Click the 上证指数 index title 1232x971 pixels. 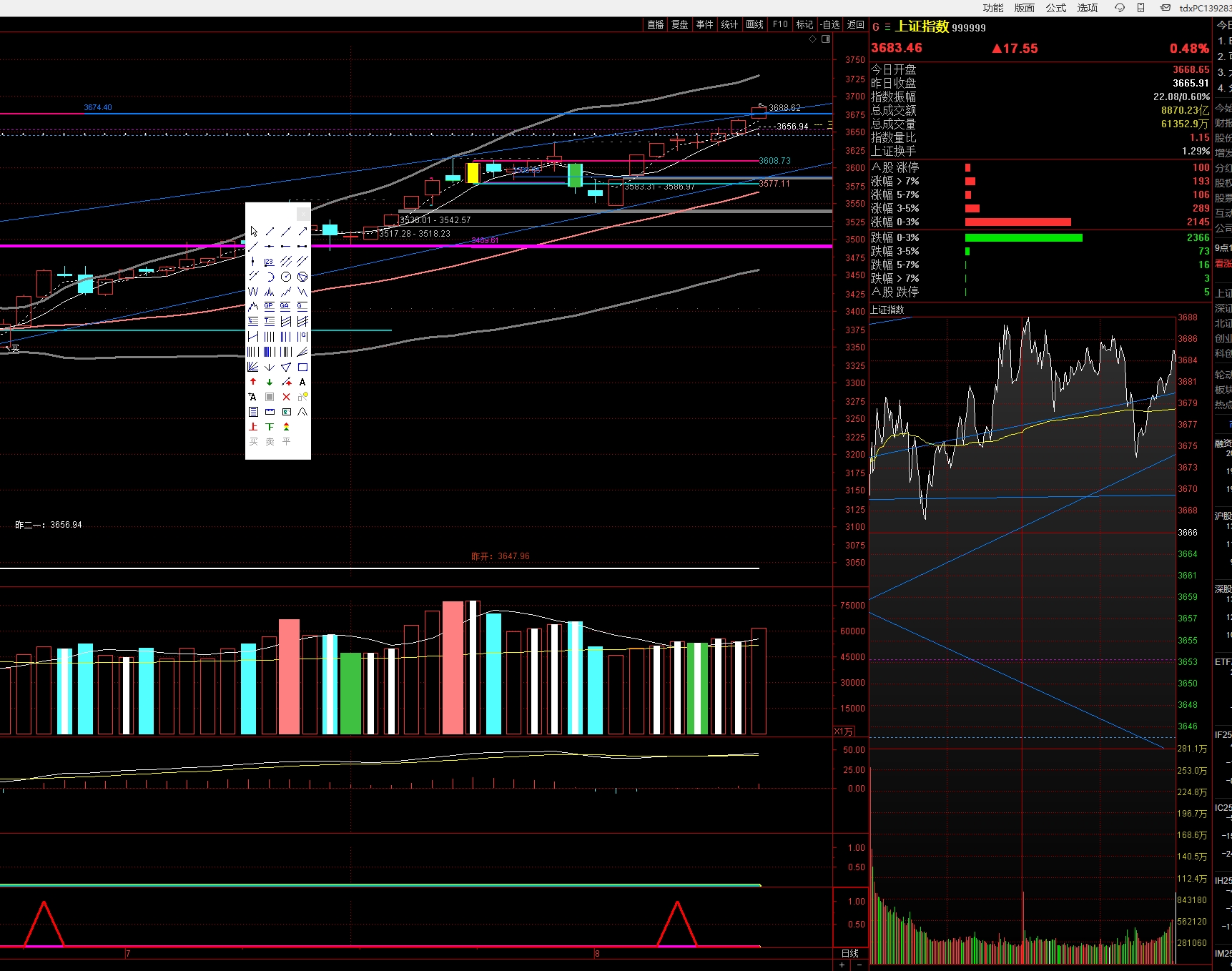click(922, 26)
